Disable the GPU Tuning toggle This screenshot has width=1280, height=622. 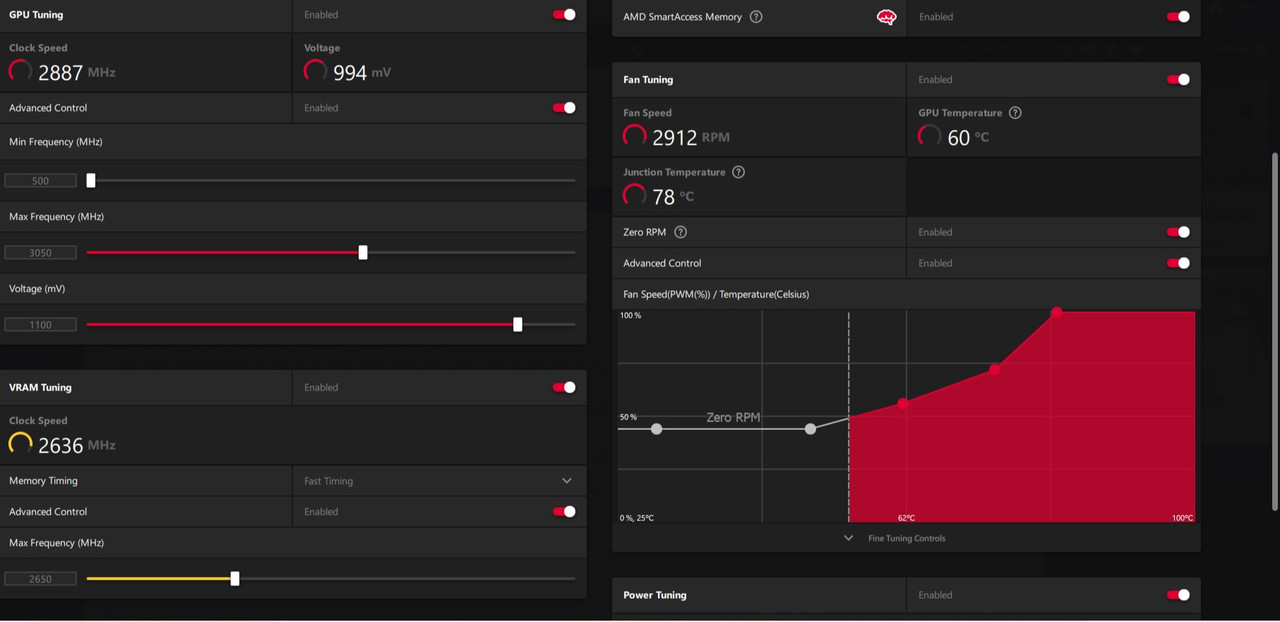pos(564,15)
